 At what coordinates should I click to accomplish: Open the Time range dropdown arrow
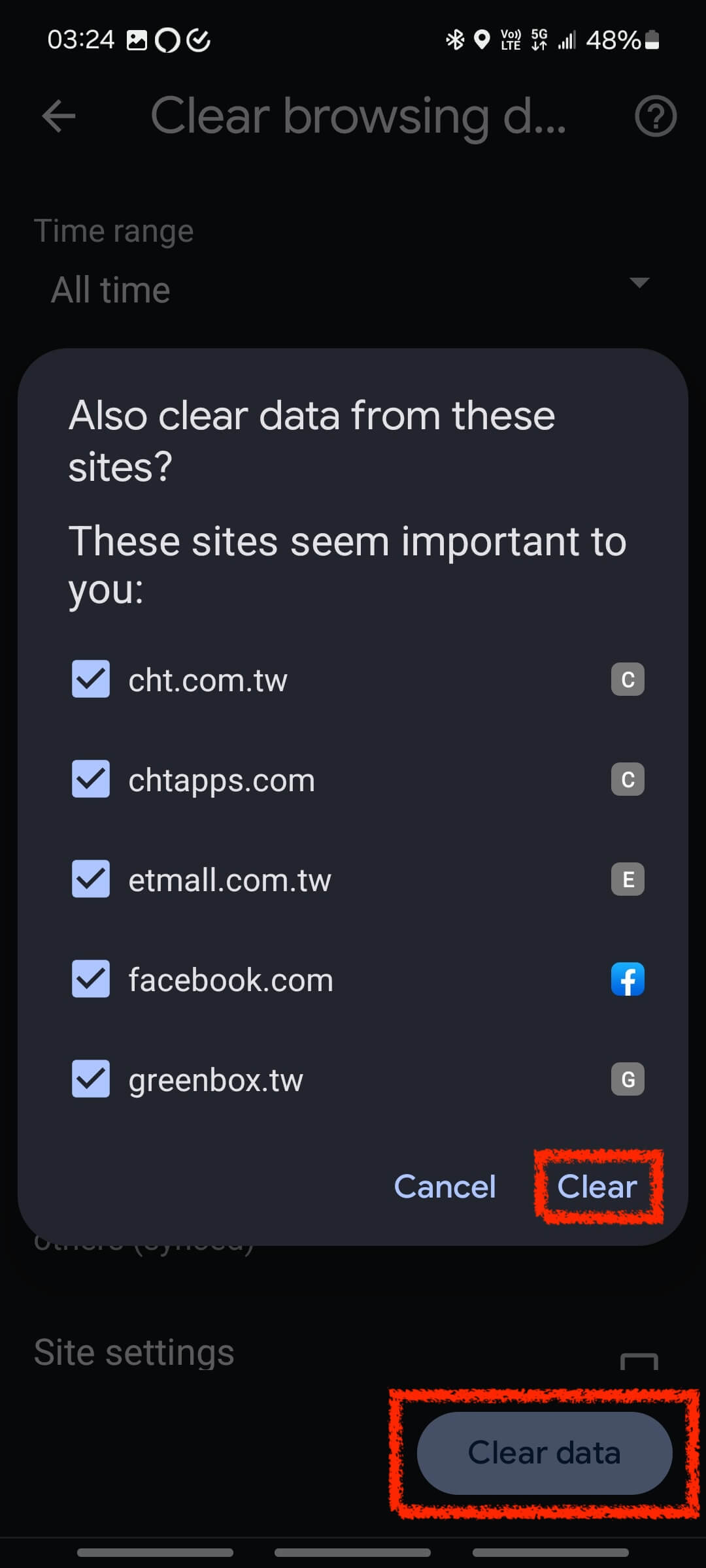639,283
